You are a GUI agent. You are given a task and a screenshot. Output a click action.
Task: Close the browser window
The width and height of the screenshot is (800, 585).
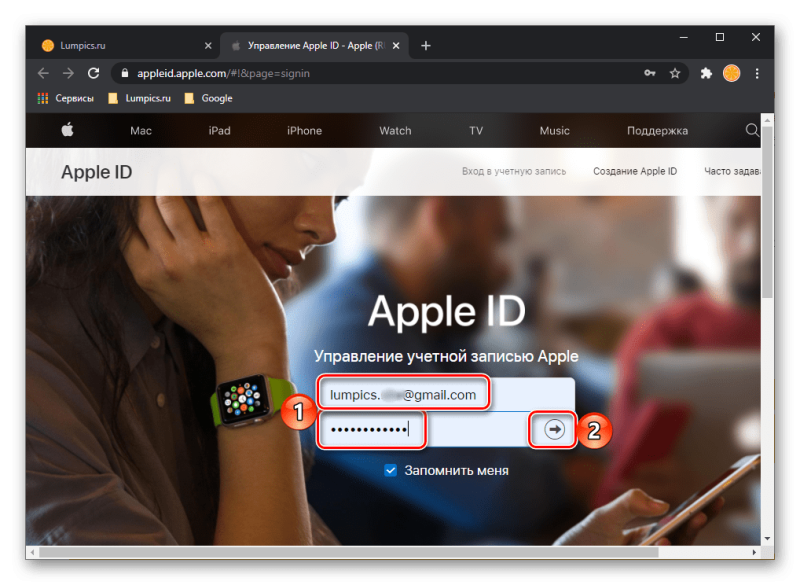[x=756, y=37]
